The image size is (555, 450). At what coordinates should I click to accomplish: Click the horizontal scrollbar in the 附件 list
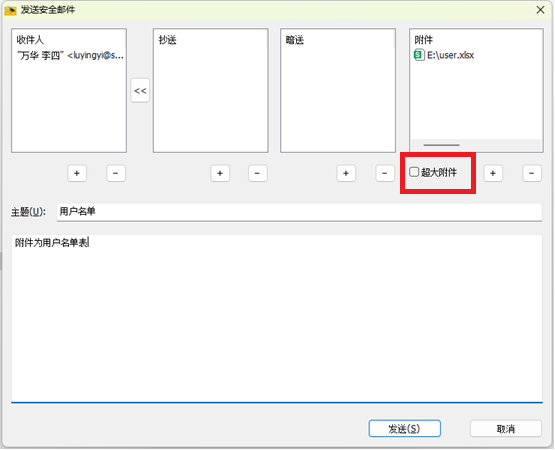click(x=441, y=145)
